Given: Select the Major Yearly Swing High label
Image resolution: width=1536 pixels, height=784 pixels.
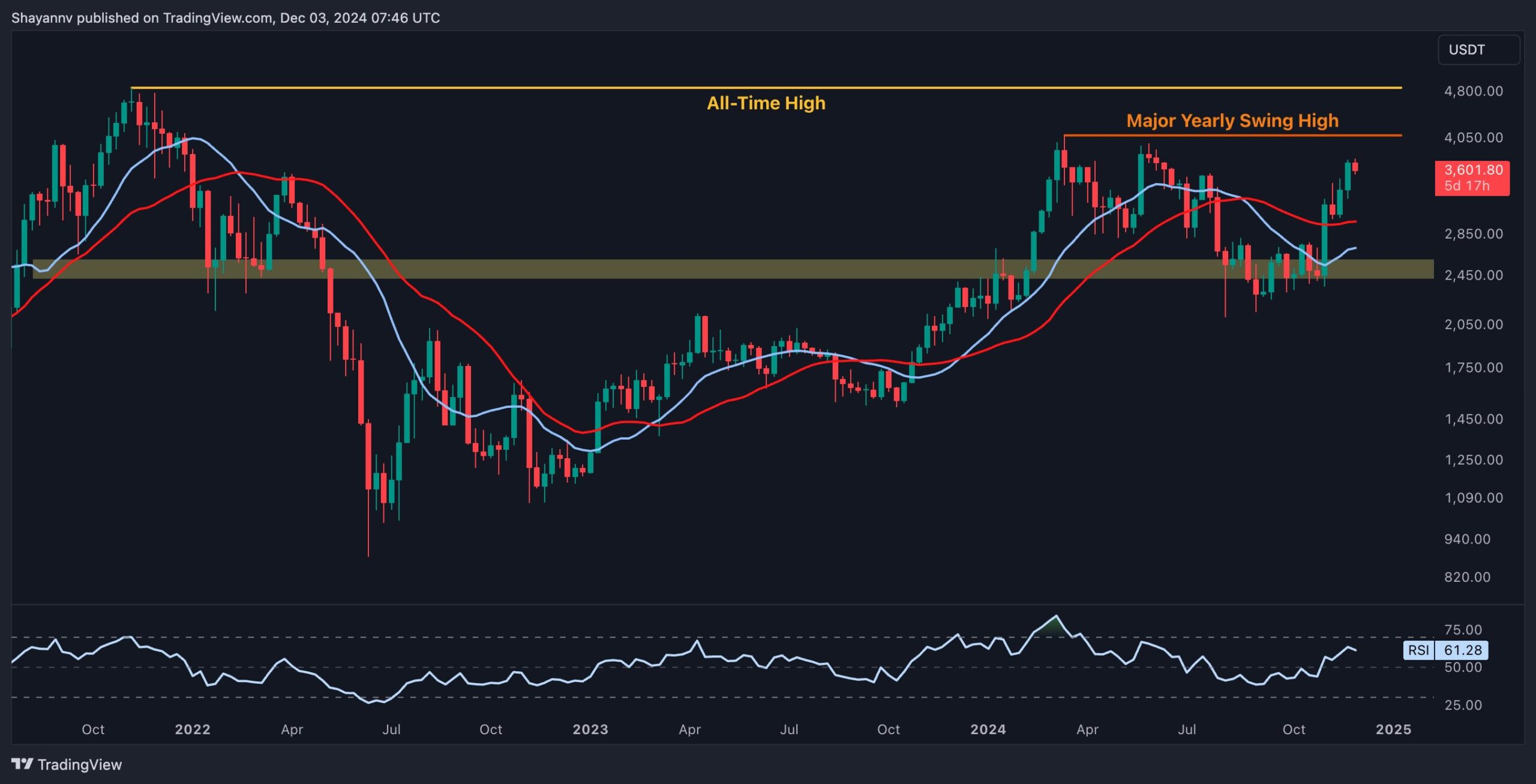Looking at the screenshot, I should pyautogui.click(x=1232, y=121).
